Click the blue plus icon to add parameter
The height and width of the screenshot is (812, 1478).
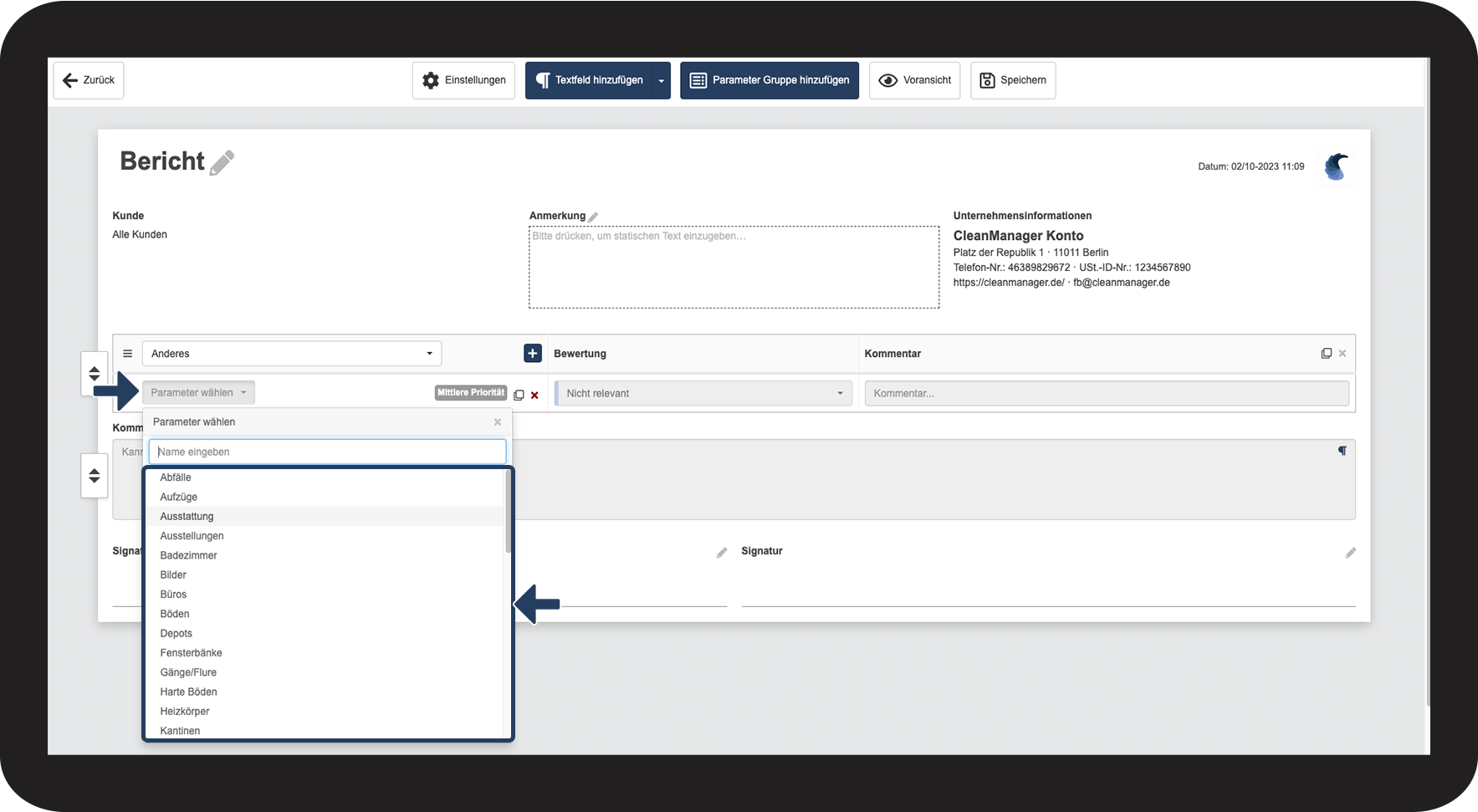[532, 354]
